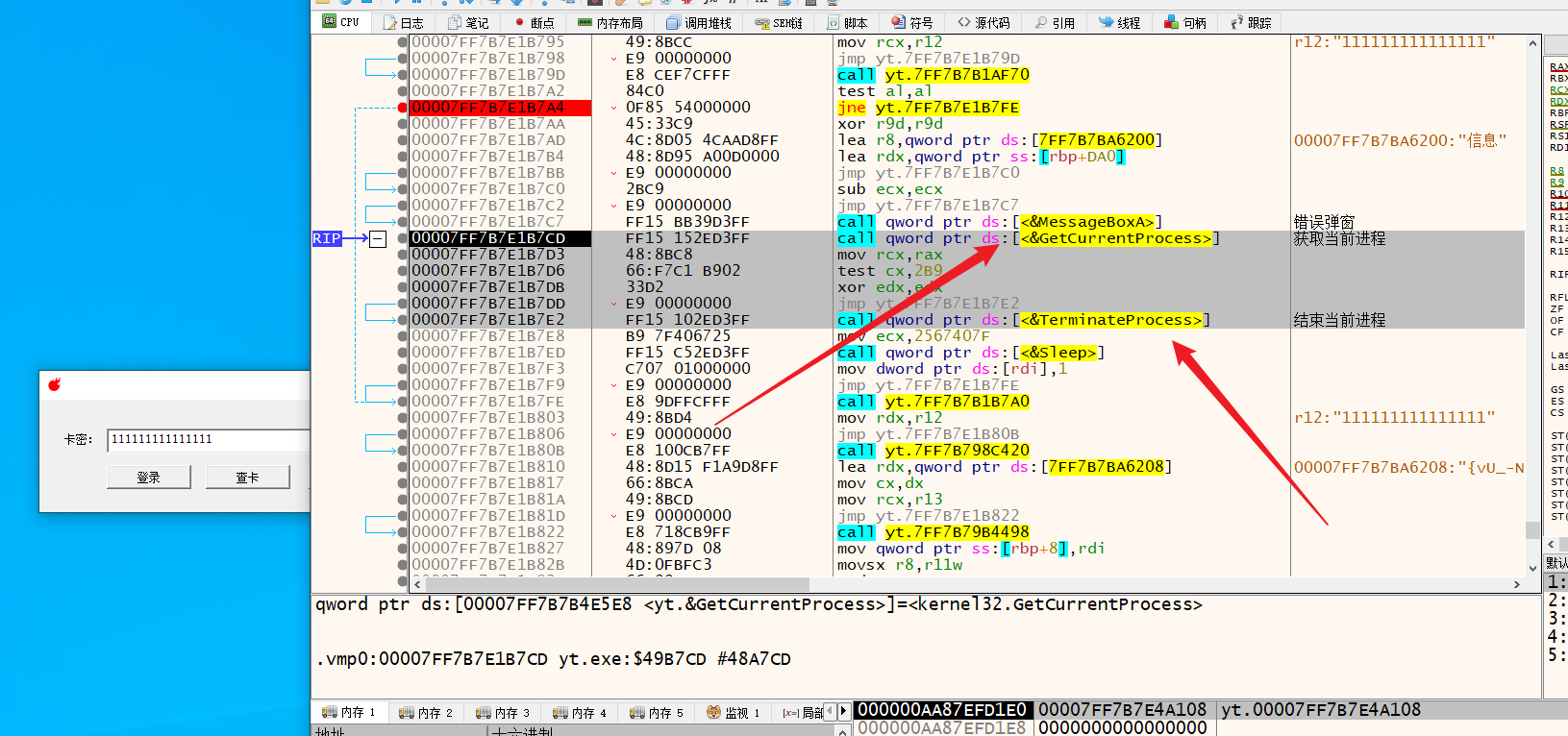Show the SEH链 tab
Screen dimensions: 1568x736
click(779, 23)
